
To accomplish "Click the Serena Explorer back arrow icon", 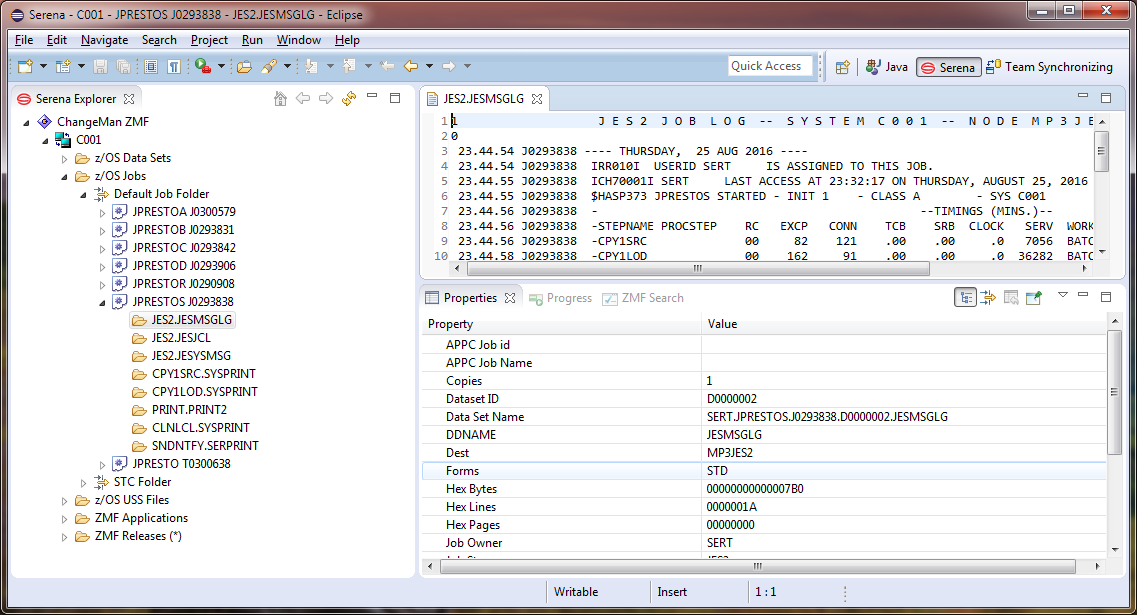I will pos(303,98).
